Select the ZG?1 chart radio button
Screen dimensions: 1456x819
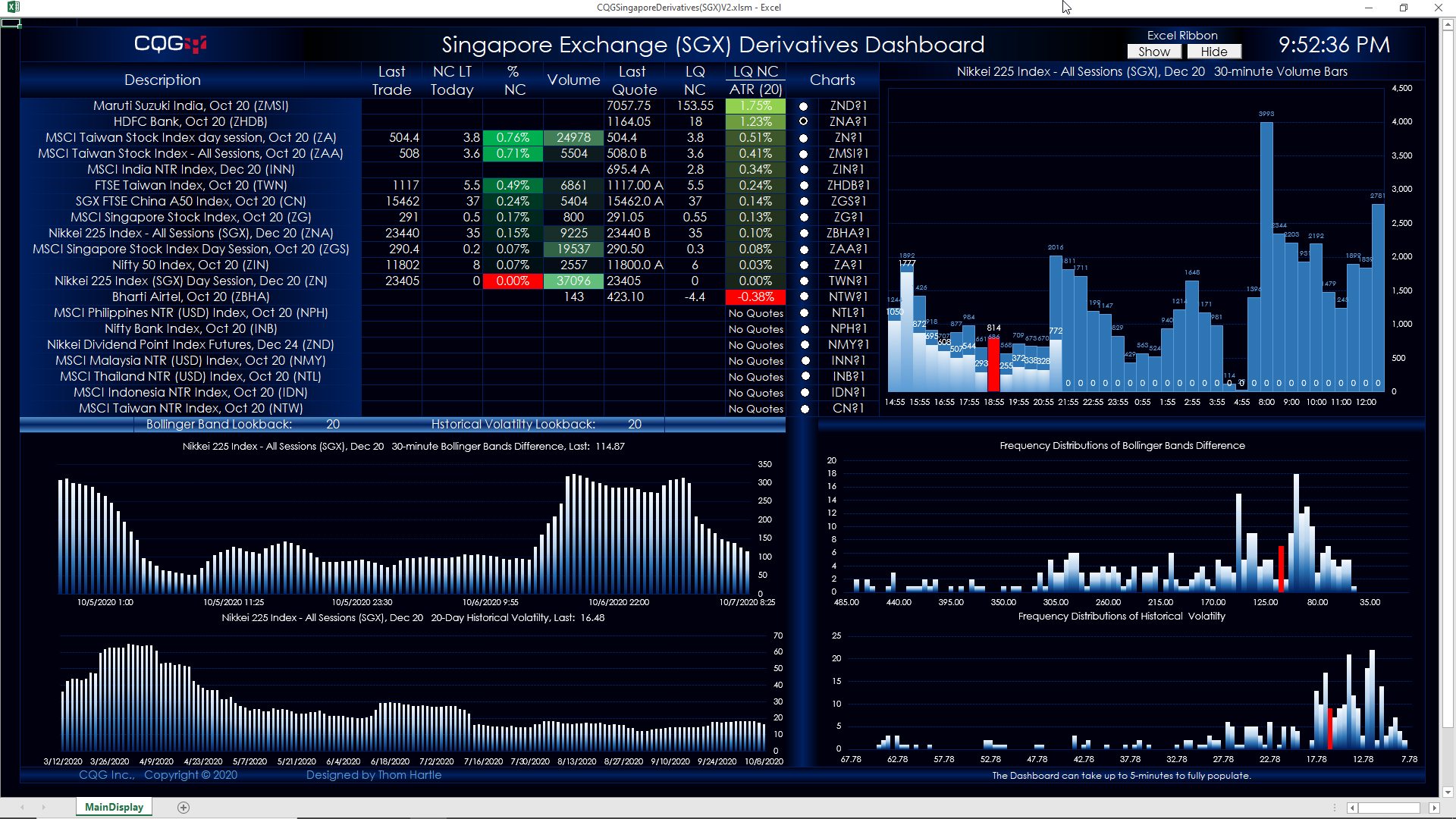pyautogui.click(x=803, y=218)
